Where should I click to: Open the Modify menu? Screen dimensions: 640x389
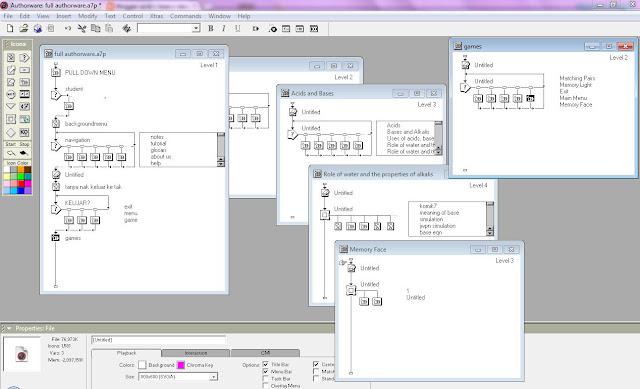[x=88, y=16]
